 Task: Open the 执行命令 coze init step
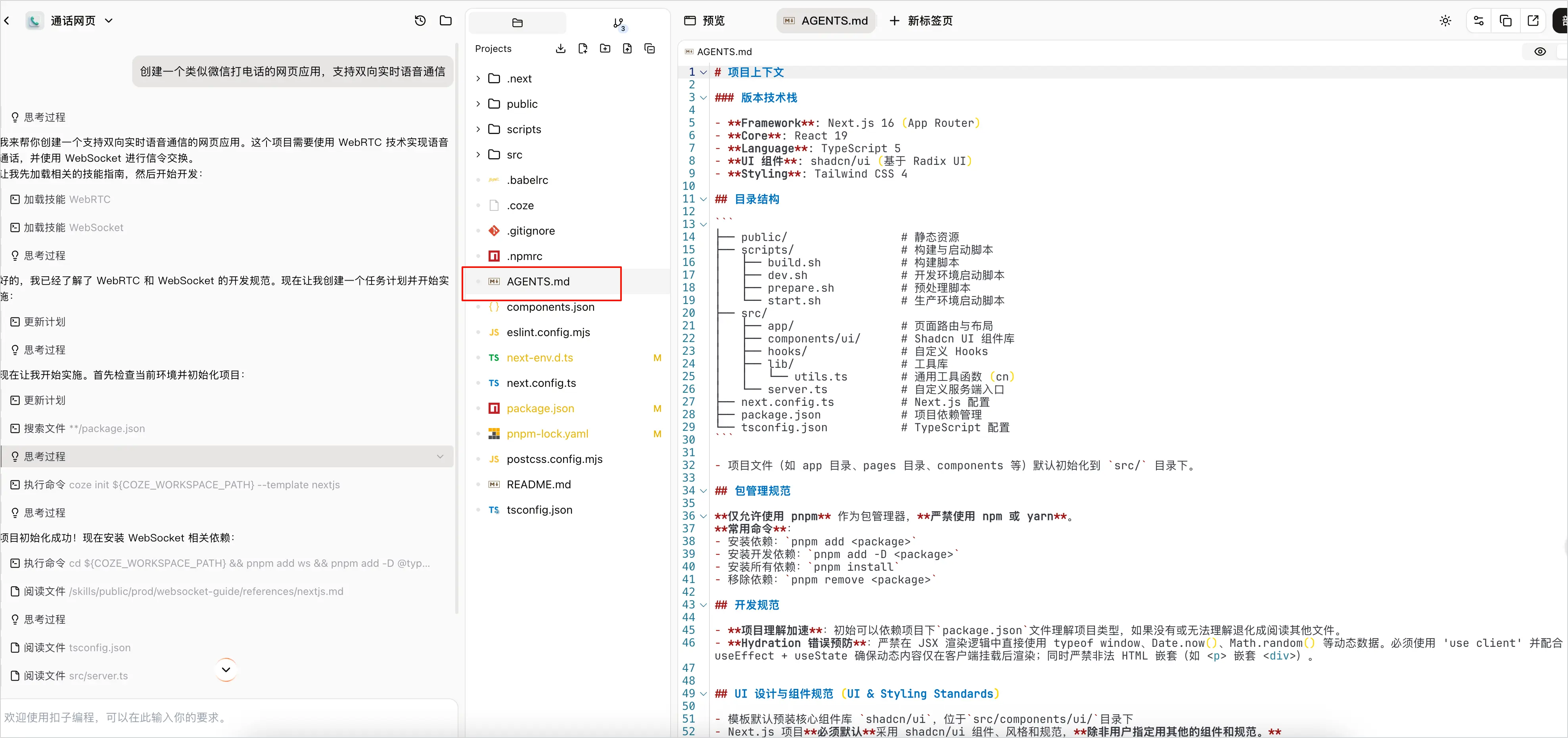tap(175, 485)
